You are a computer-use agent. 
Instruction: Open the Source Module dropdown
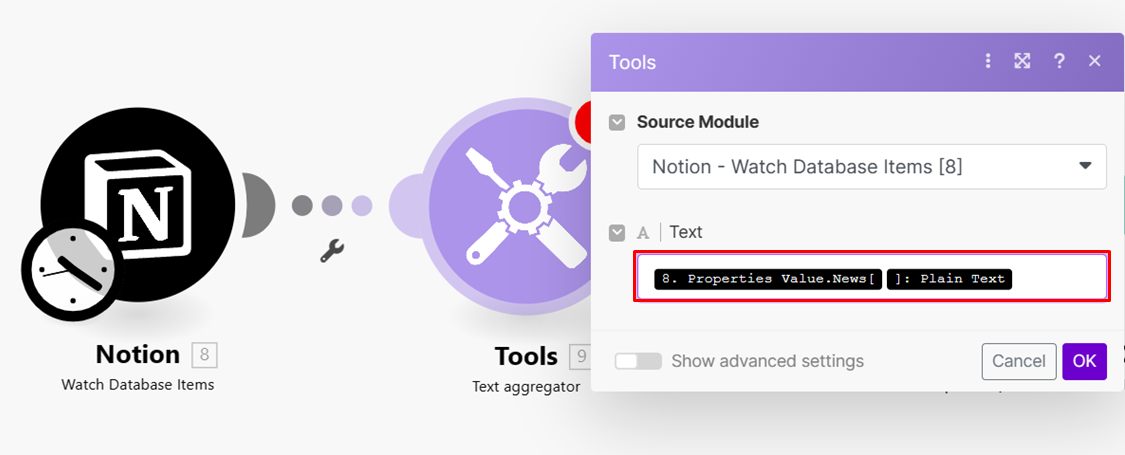tap(871, 166)
